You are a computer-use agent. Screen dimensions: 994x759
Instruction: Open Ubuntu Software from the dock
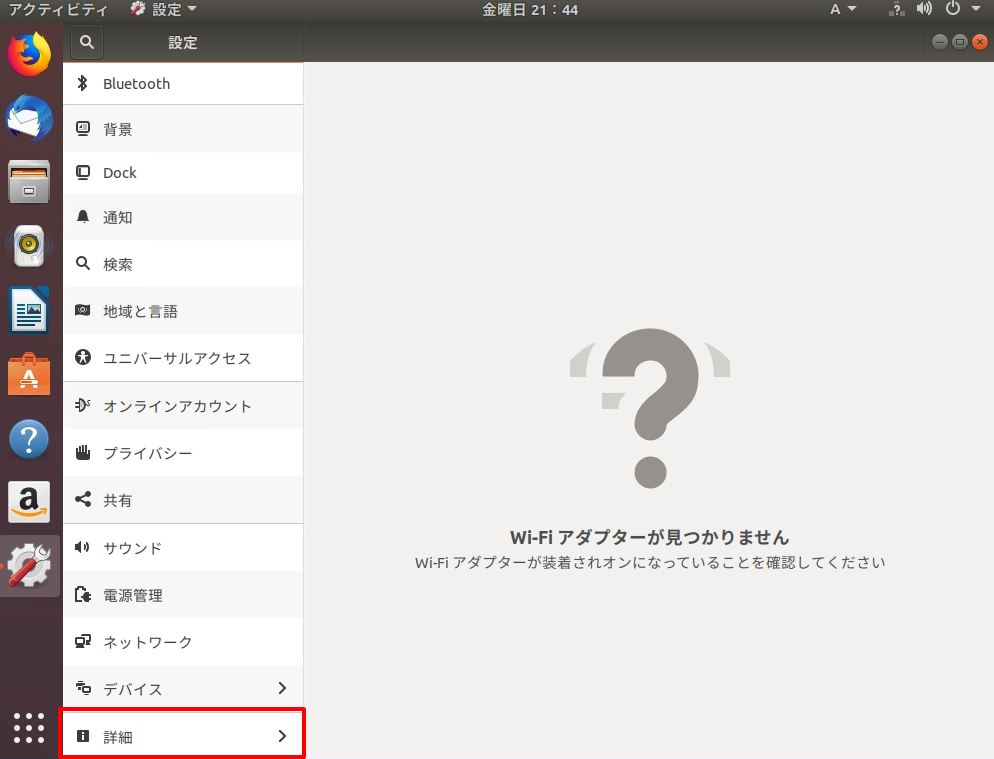point(29,374)
